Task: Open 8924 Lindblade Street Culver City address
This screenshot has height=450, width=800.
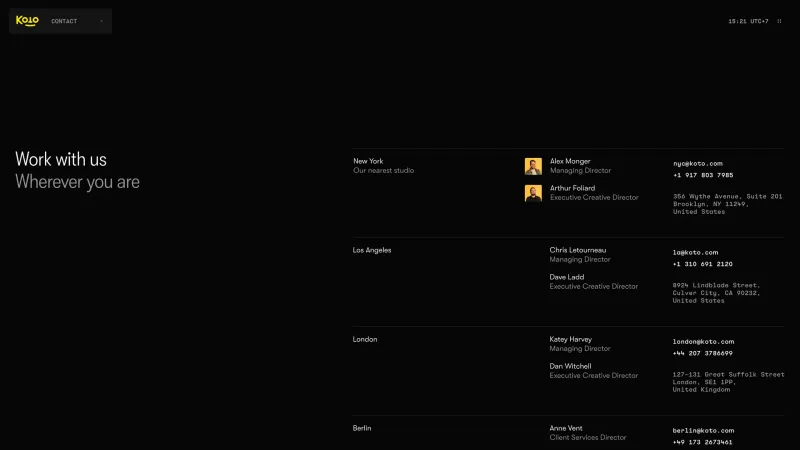Action: tap(716, 293)
